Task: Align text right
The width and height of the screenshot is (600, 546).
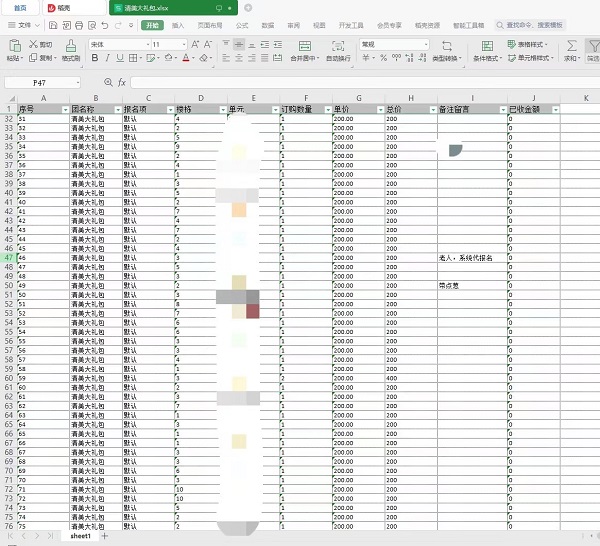Action: [252, 58]
